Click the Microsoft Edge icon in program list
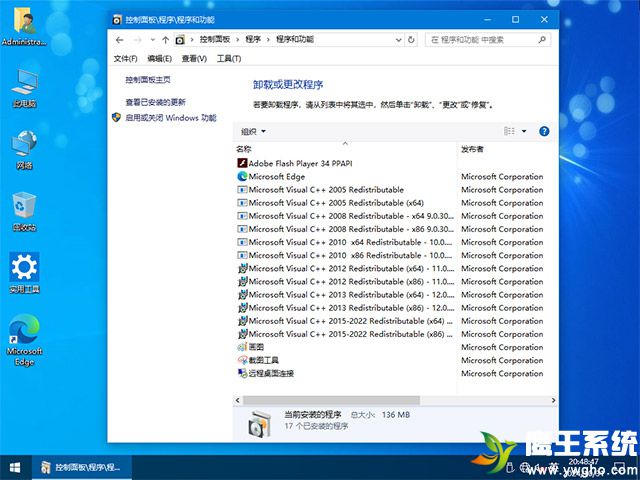This screenshot has height=480, width=640. [242, 176]
